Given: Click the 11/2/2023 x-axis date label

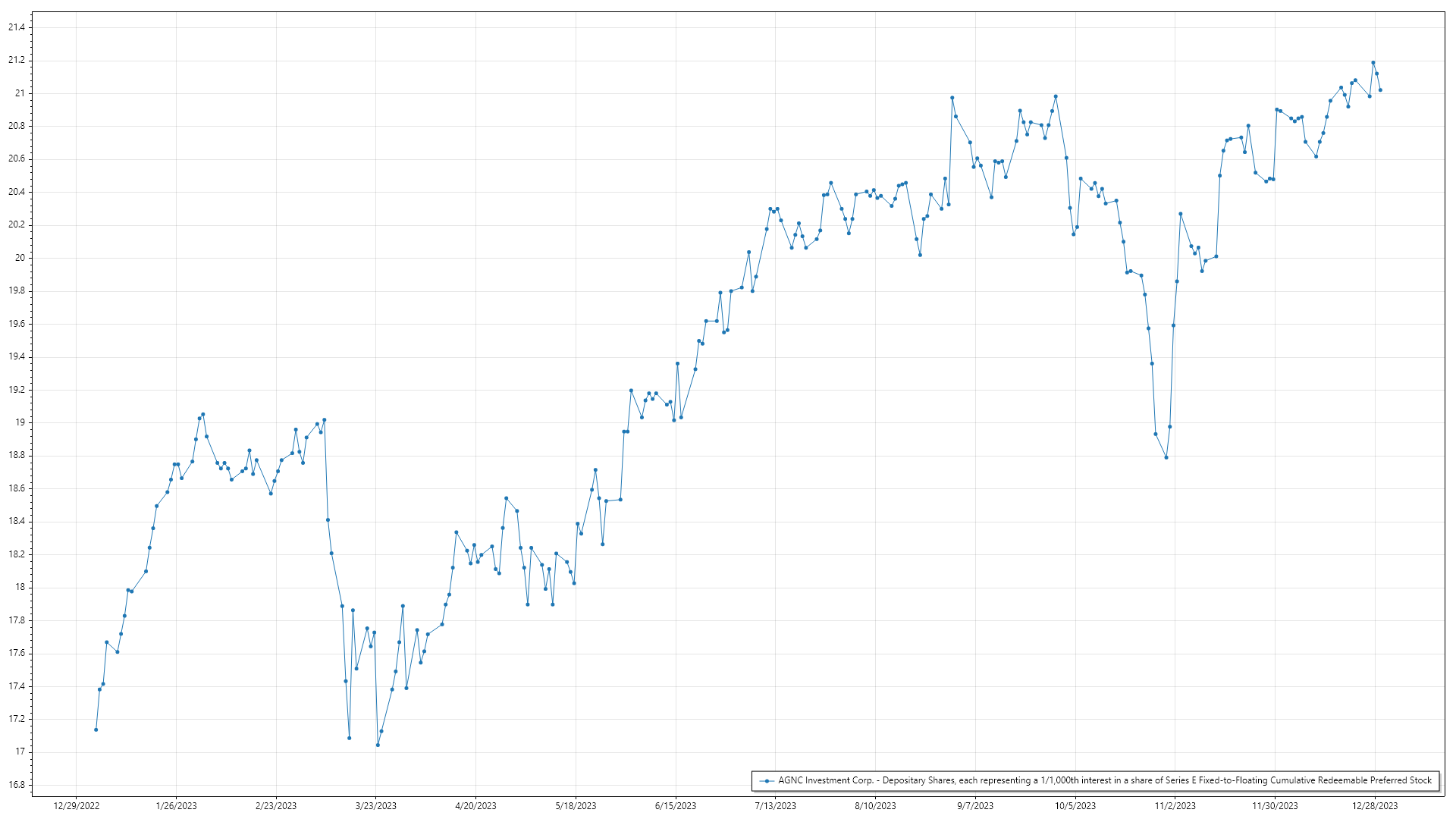Looking at the screenshot, I should pos(1175,806).
